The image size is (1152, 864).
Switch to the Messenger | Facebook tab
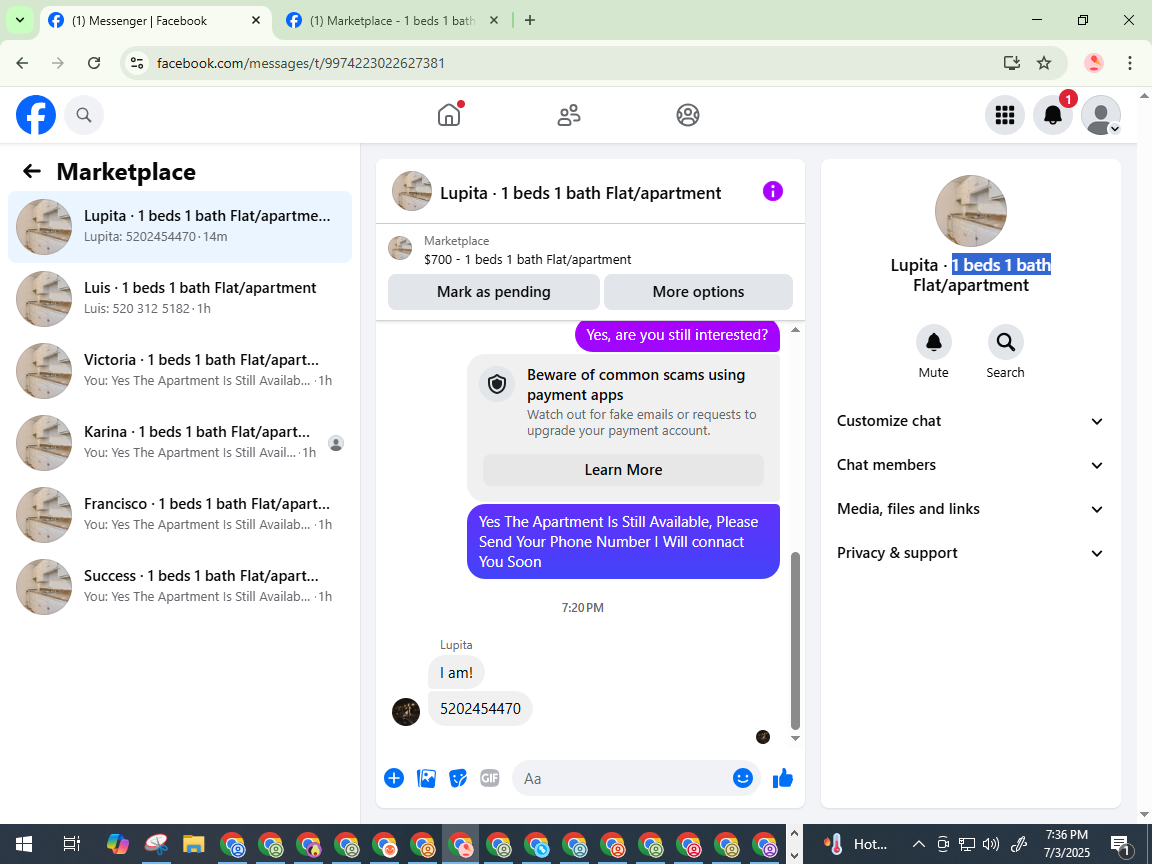pyautogui.click(x=154, y=21)
